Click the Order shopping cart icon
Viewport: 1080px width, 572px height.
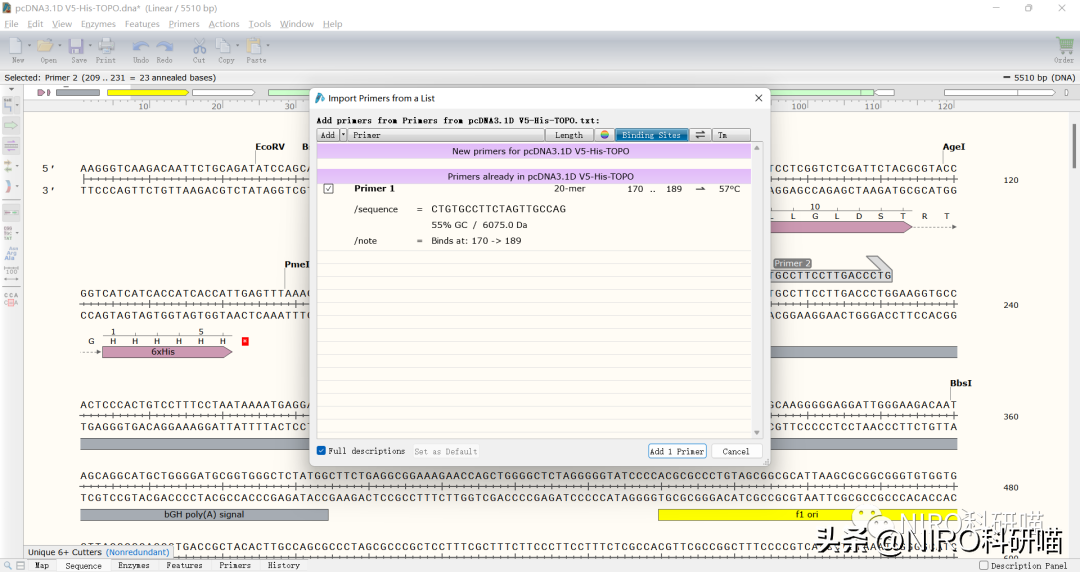[x=1064, y=46]
